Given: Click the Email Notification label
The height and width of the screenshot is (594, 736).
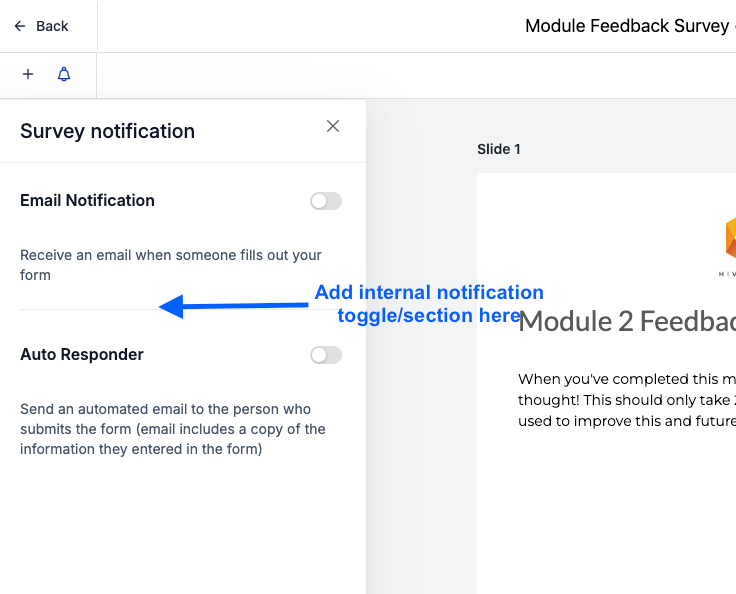Looking at the screenshot, I should 87,200.
